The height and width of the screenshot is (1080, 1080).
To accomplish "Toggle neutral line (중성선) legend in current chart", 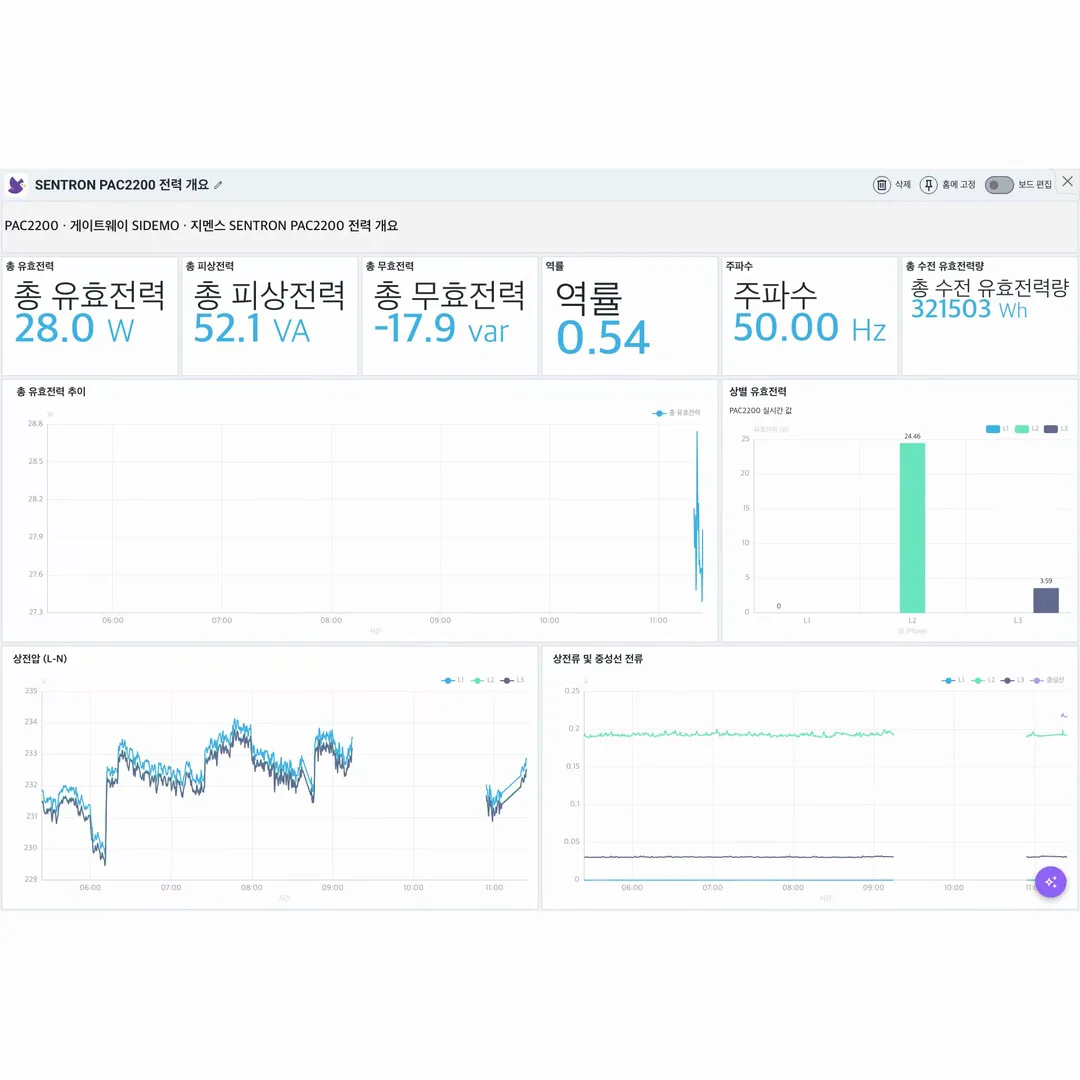I will pos(1048,680).
